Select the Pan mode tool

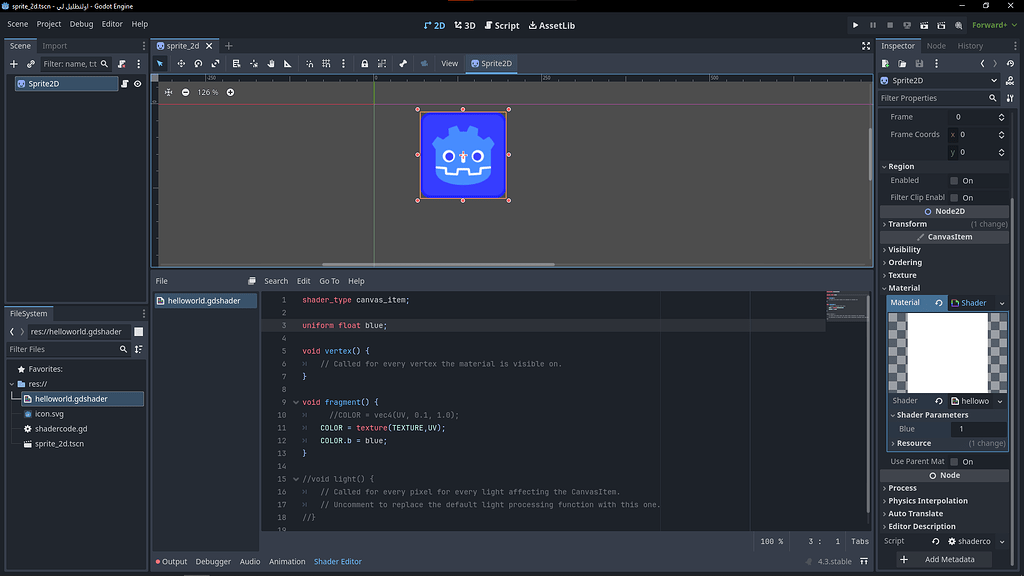270,62
